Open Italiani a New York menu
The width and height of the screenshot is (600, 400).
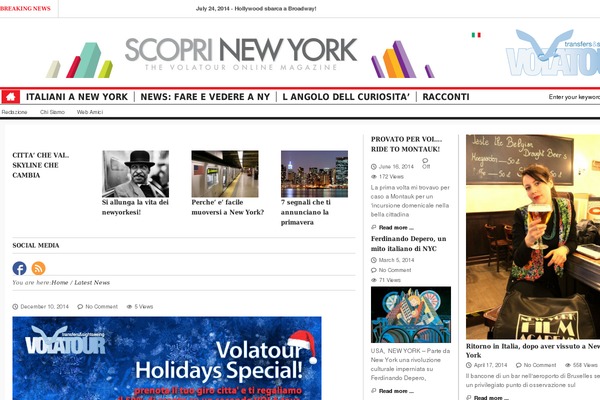pyautogui.click(x=77, y=97)
